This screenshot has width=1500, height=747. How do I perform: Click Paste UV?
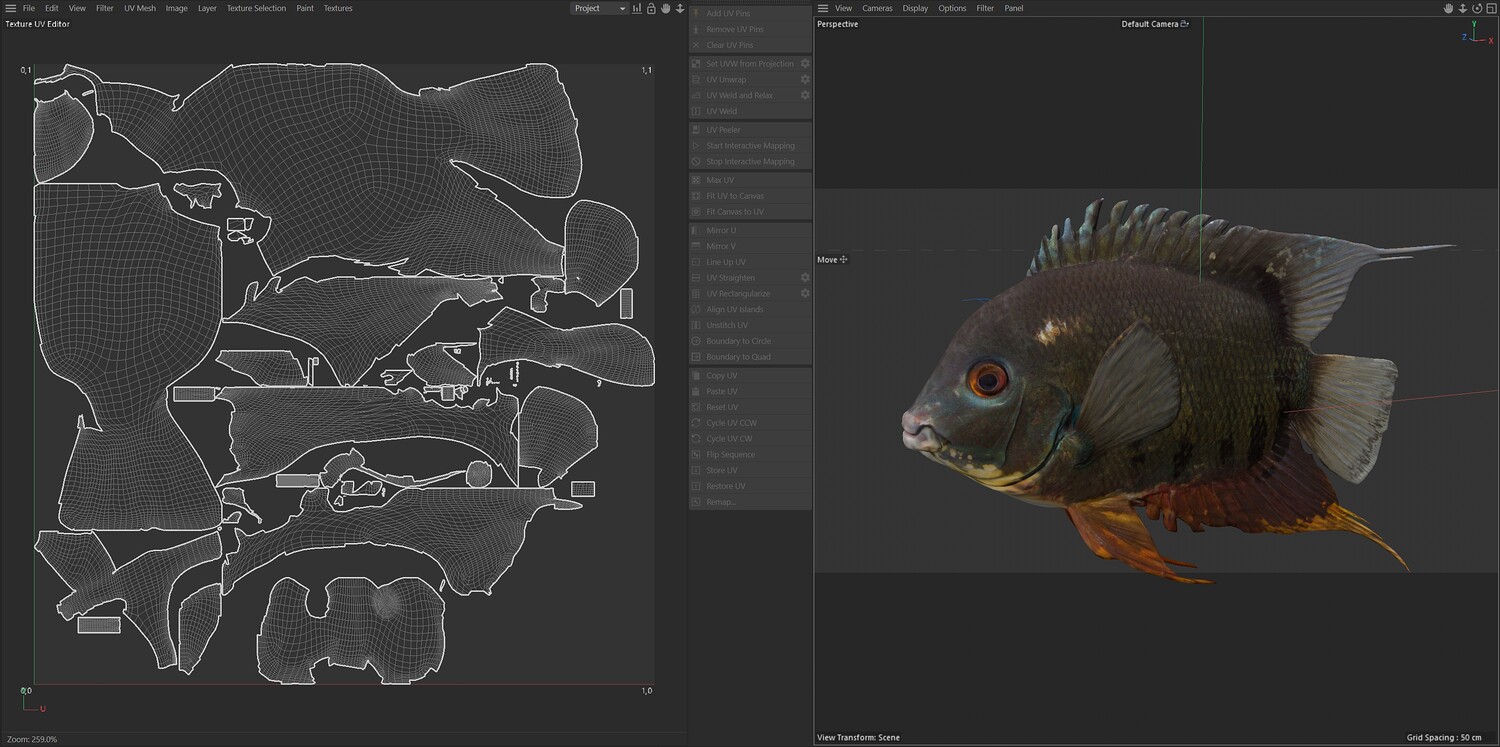[750, 391]
